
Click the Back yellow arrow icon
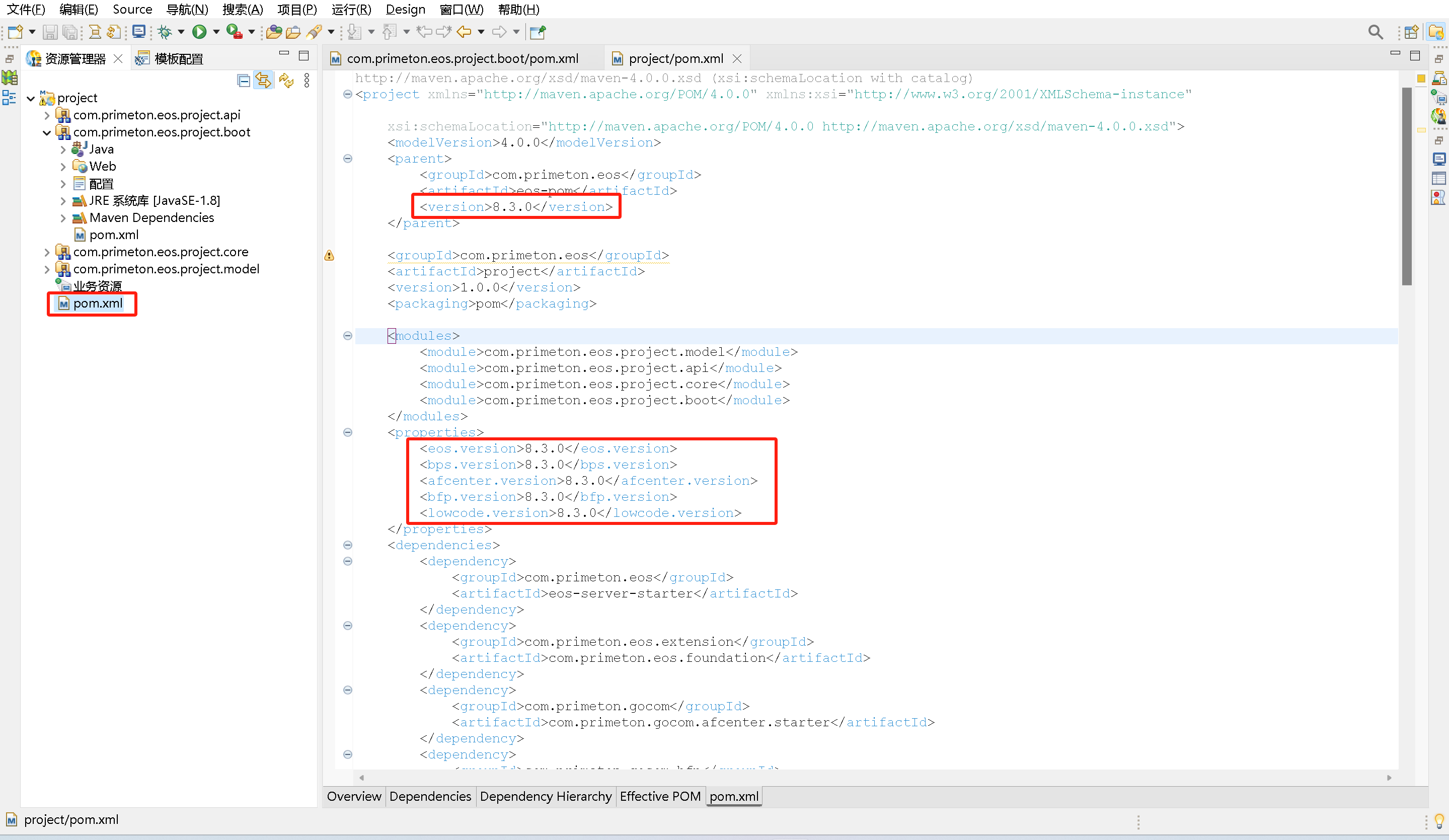point(464,32)
